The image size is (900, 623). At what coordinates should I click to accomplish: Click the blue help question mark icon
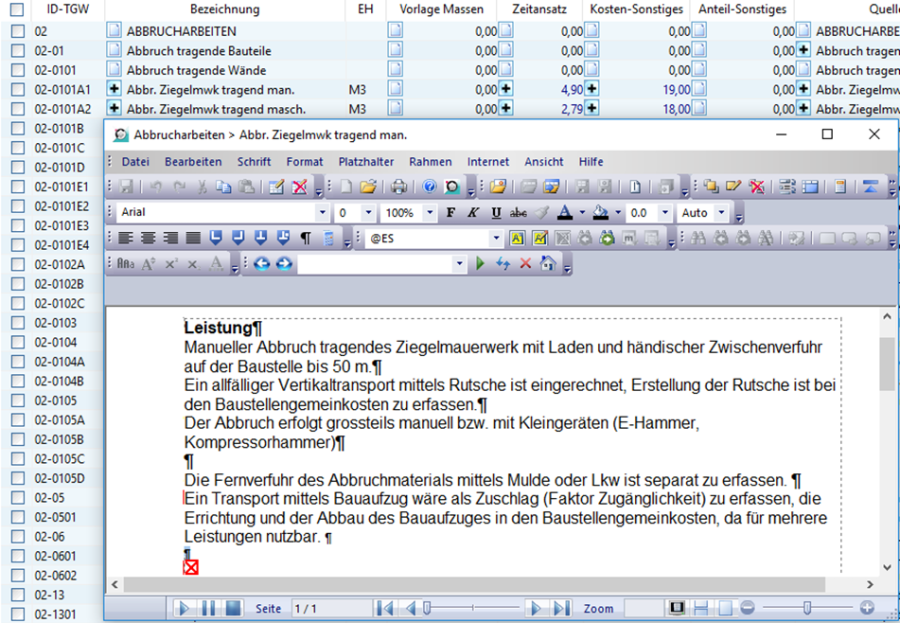[x=429, y=187]
